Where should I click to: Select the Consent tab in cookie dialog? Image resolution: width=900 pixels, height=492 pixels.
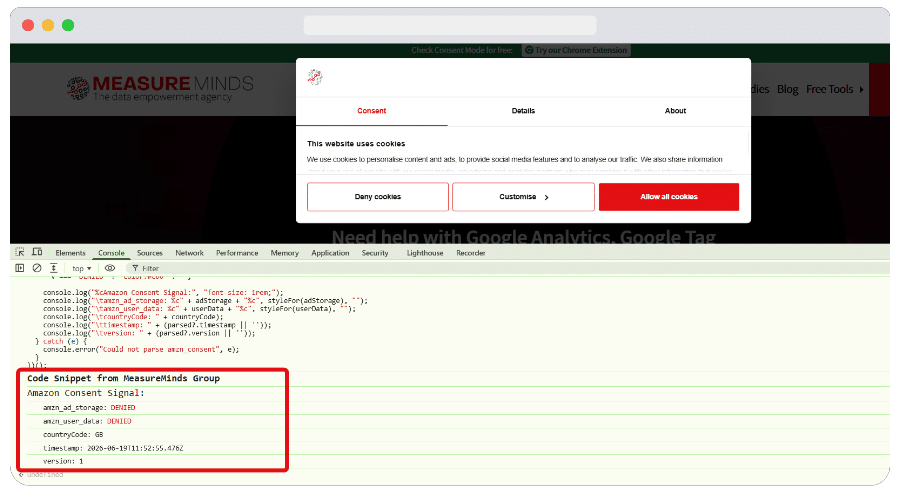click(x=371, y=111)
